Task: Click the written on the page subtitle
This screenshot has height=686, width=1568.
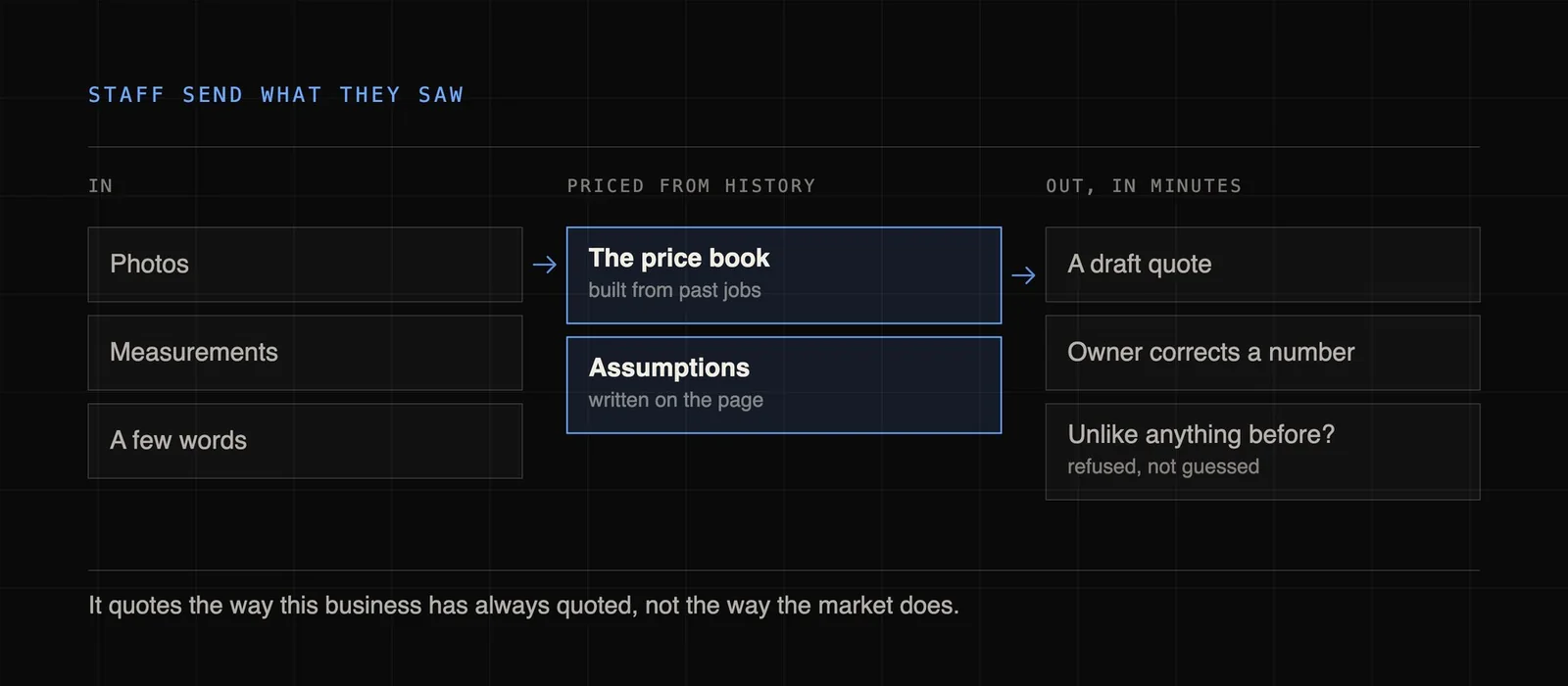Action: (x=675, y=400)
